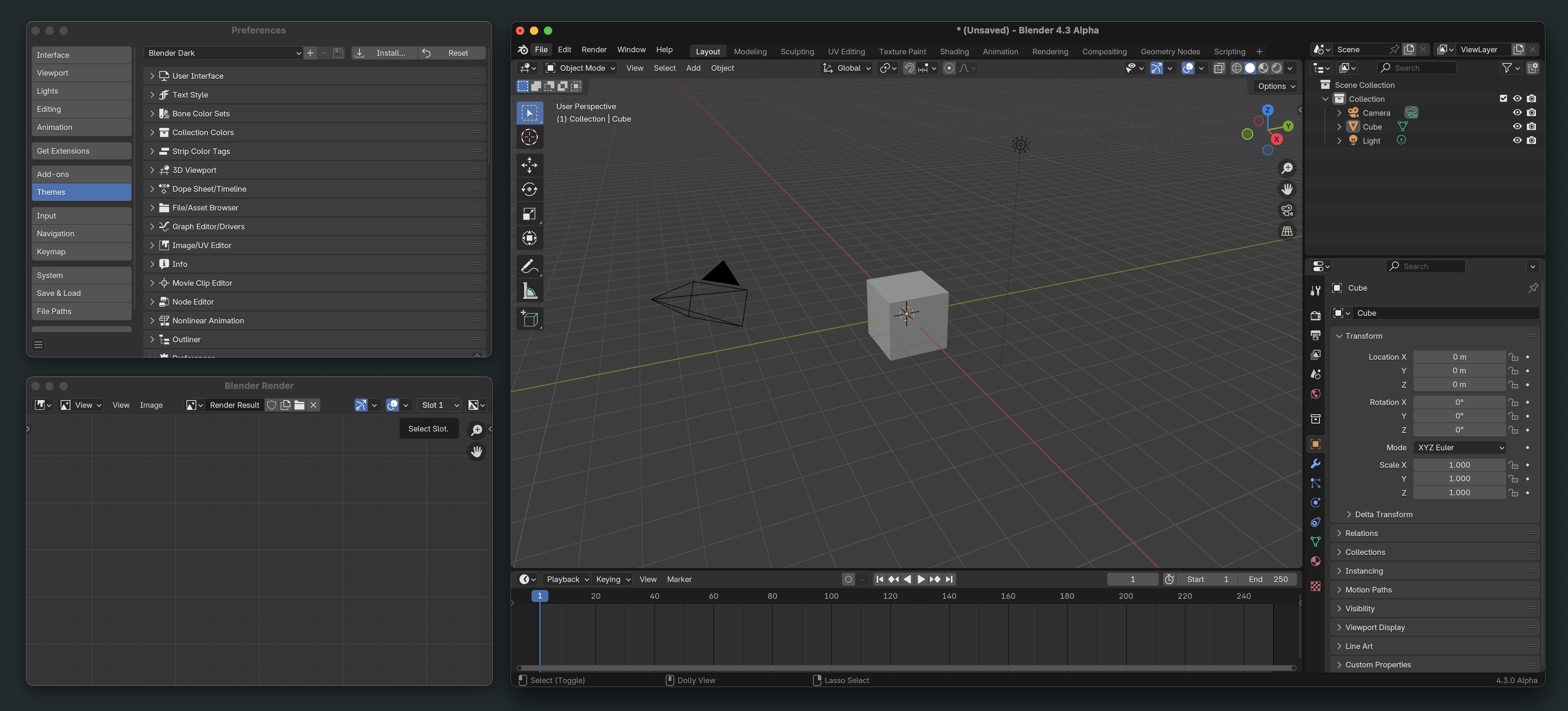This screenshot has height=711, width=1568.
Task: Click zoom icon in Blender Render window
Action: point(477,430)
